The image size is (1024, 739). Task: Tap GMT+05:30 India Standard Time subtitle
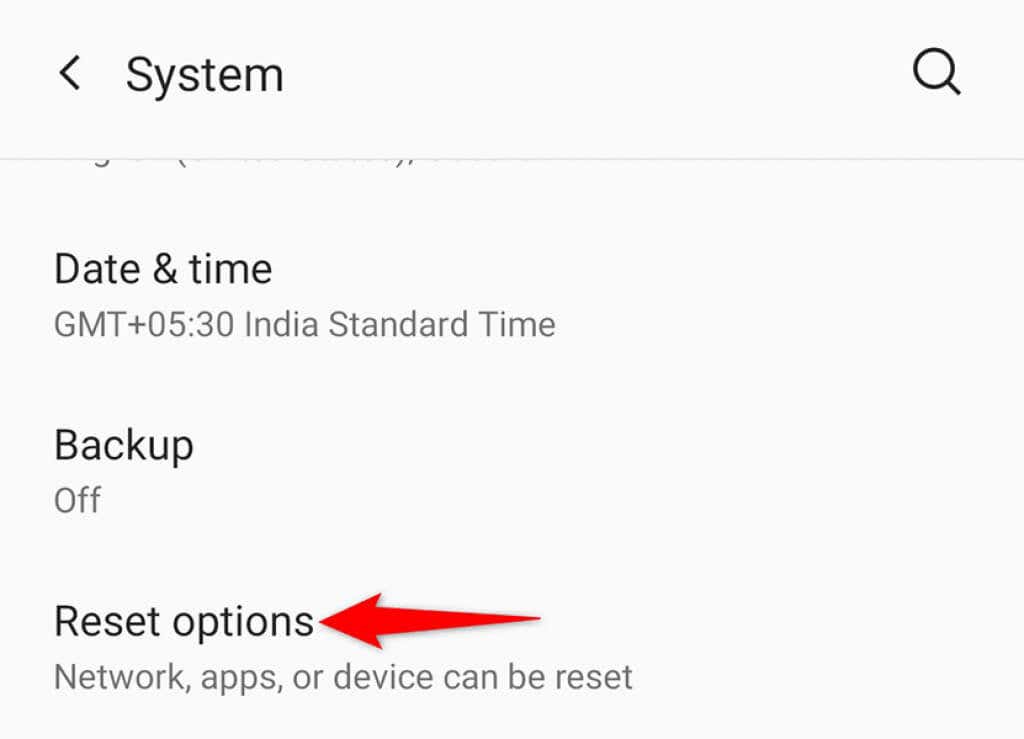click(304, 324)
